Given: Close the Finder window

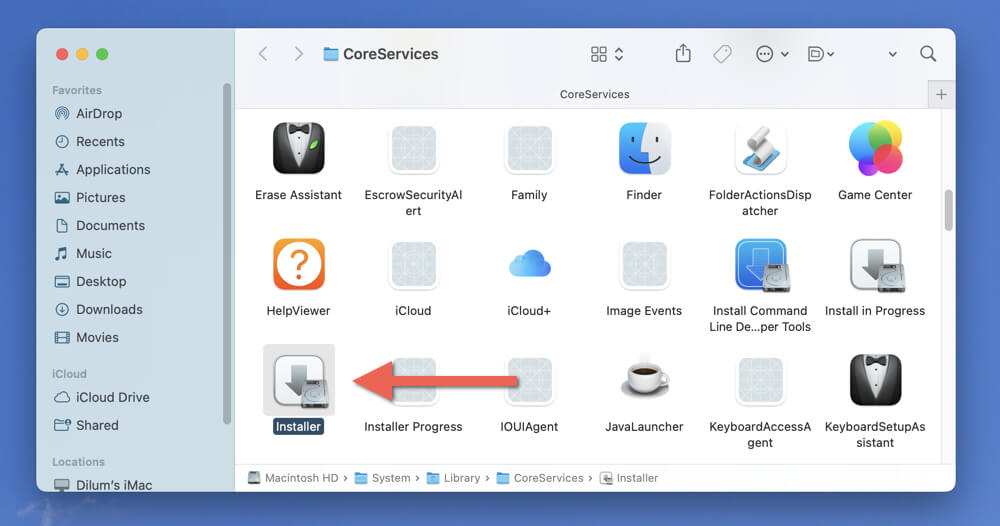Looking at the screenshot, I should pyautogui.click(x=62, y=54).
